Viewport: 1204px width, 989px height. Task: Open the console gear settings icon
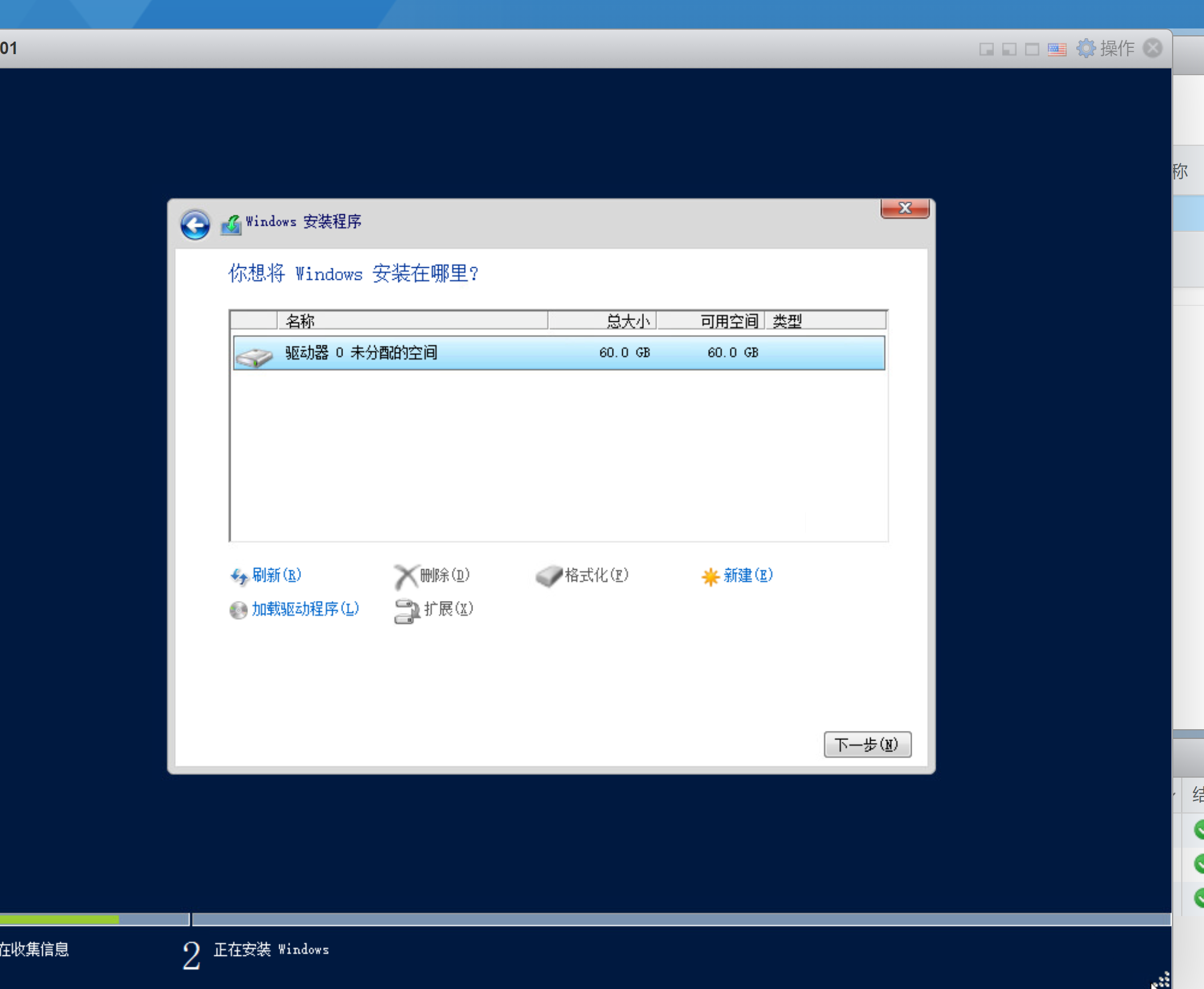click(x=1086, y=48)
